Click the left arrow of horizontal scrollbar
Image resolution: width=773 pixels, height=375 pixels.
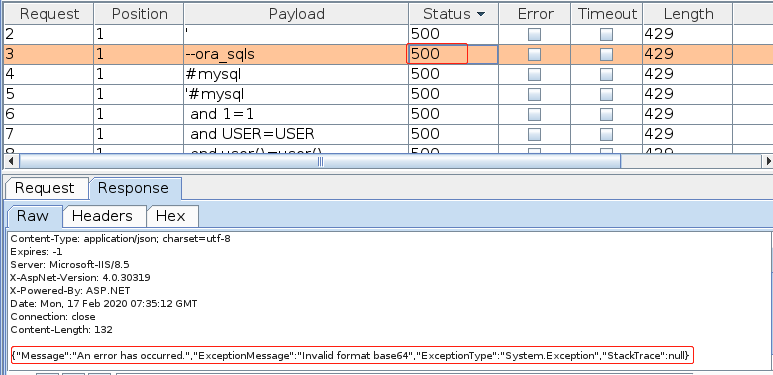11,161
